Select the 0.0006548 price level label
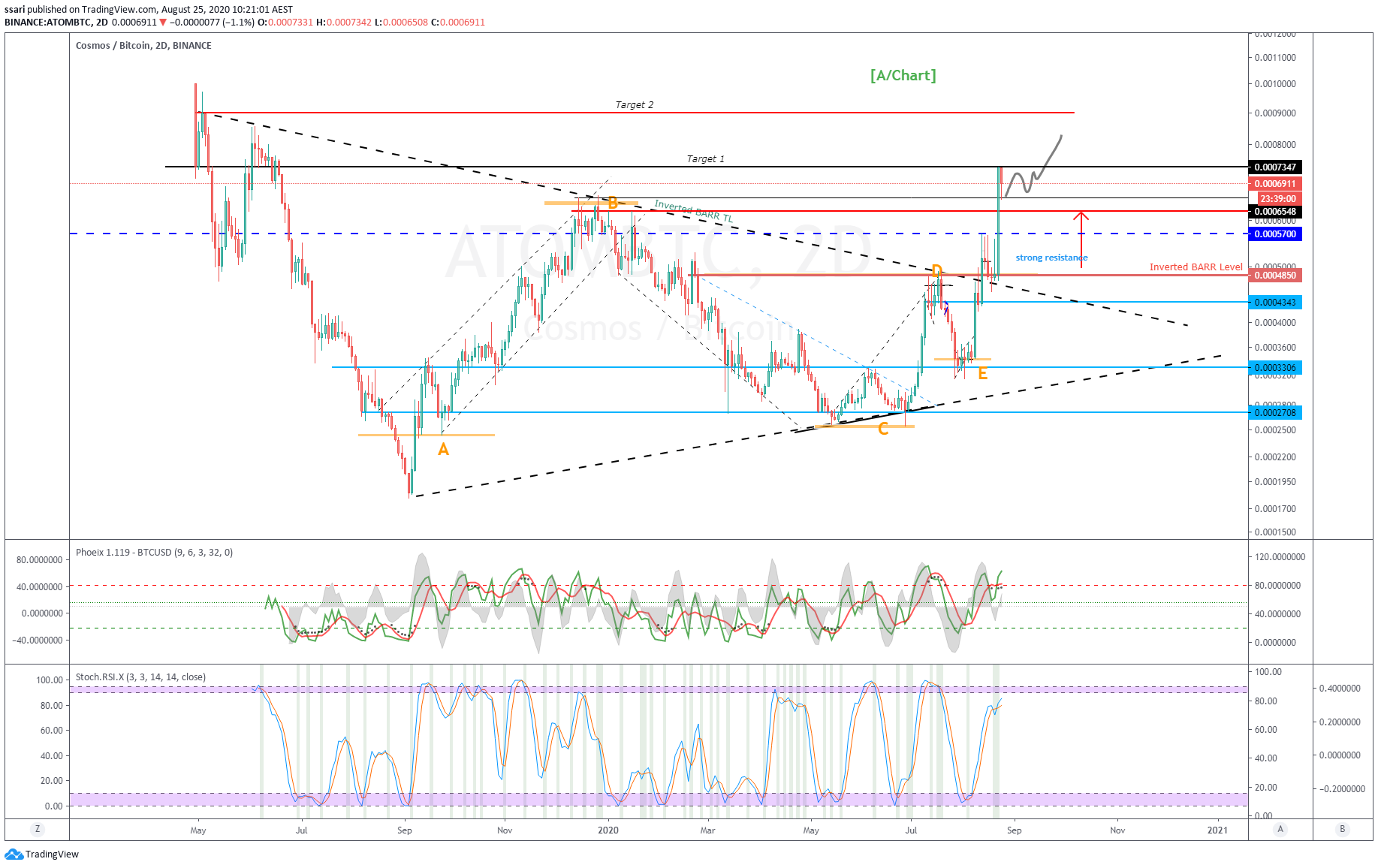This screenshot has height=868, width=1378. pos(1274,212)
